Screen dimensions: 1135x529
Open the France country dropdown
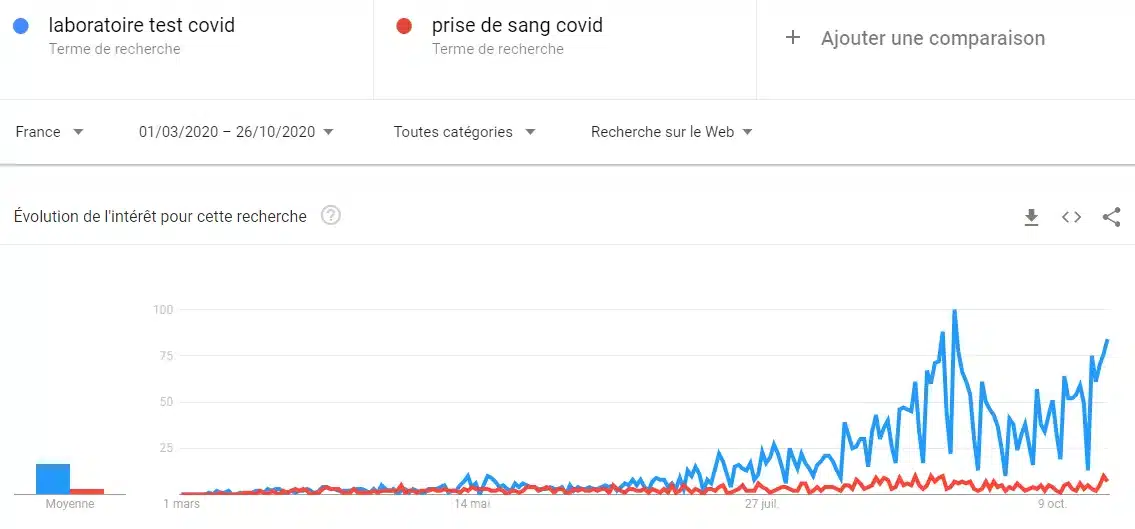point(50,132)
